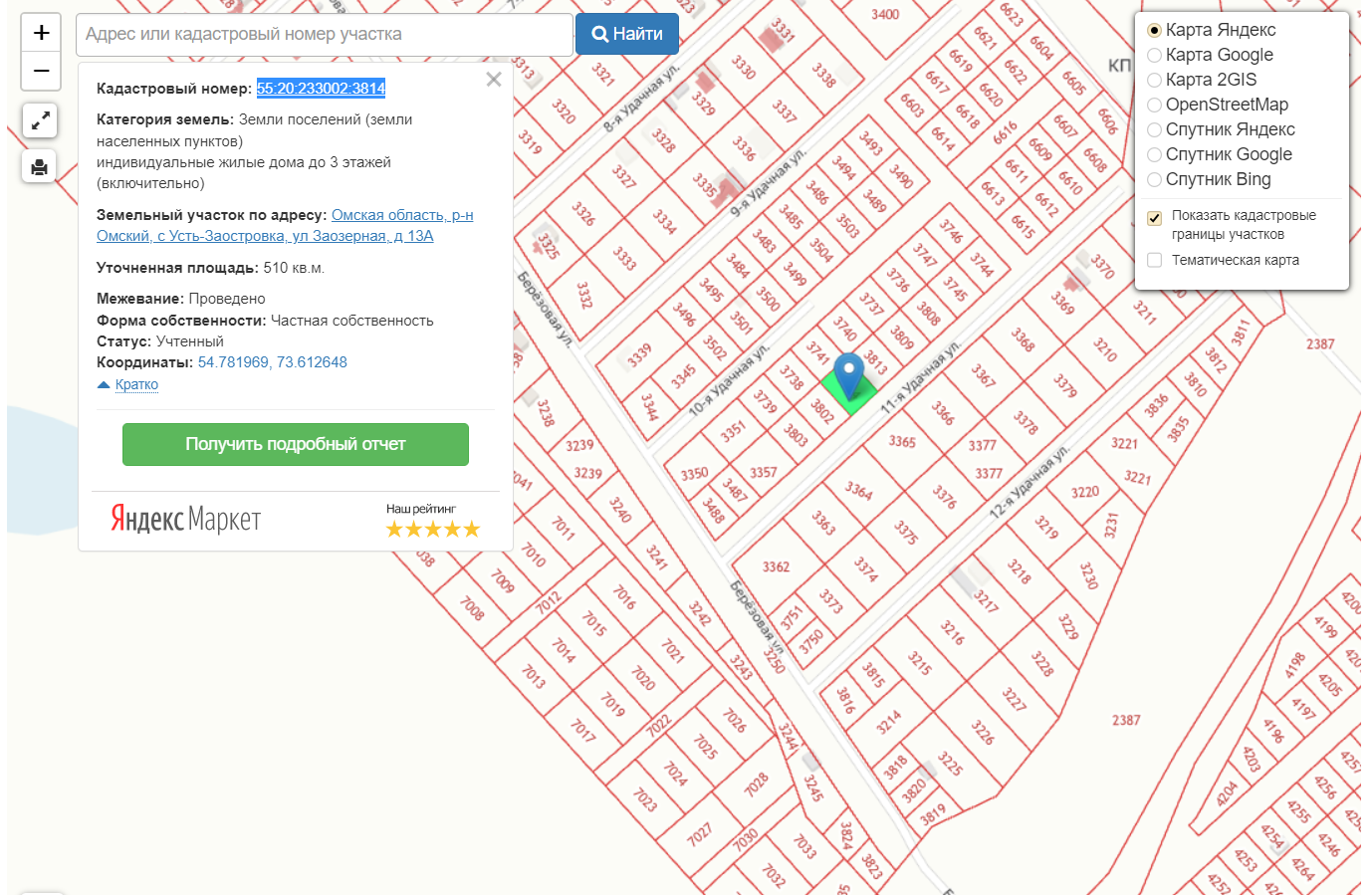This screenshot has width=1372, height=895.
Task: Focus the address or cadastral number field
Action: point(325,34)
